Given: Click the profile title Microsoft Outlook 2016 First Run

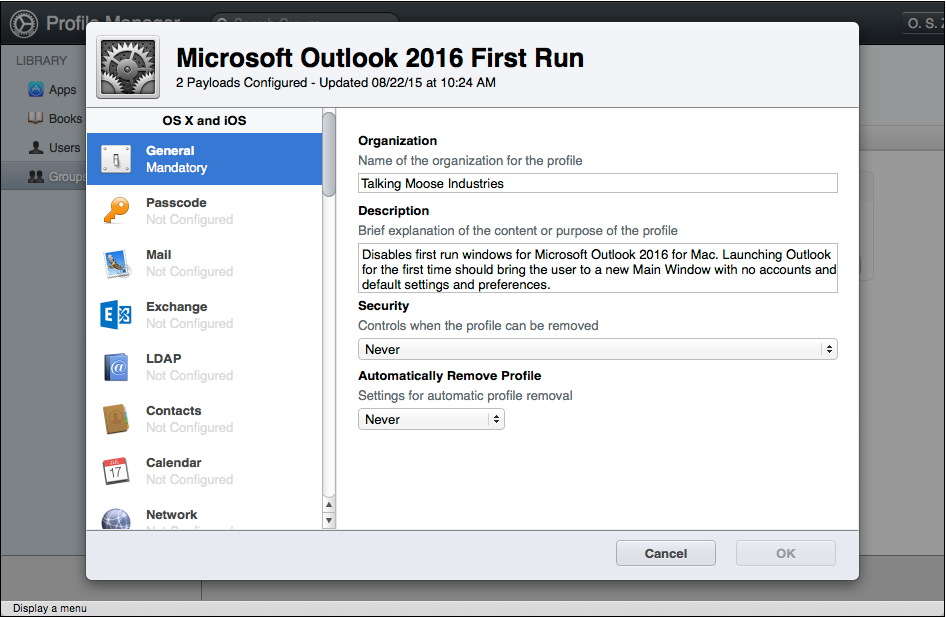Looking at the screenshot, I should [x=380, y=59].
